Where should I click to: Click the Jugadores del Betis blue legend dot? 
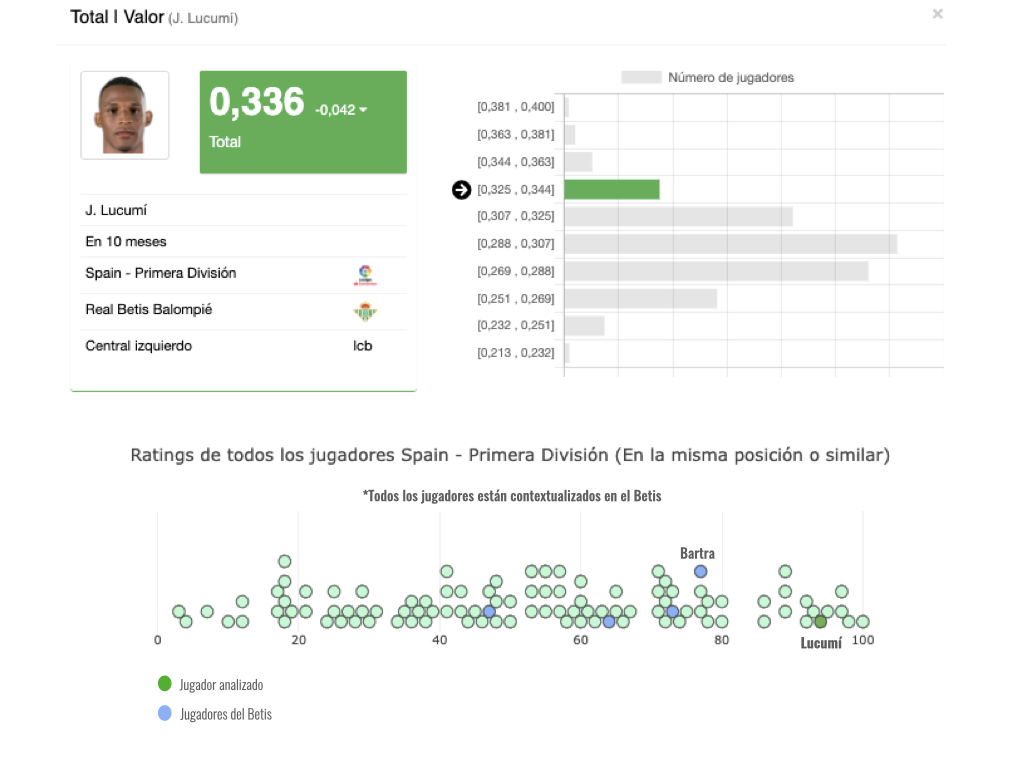[165, 714]
